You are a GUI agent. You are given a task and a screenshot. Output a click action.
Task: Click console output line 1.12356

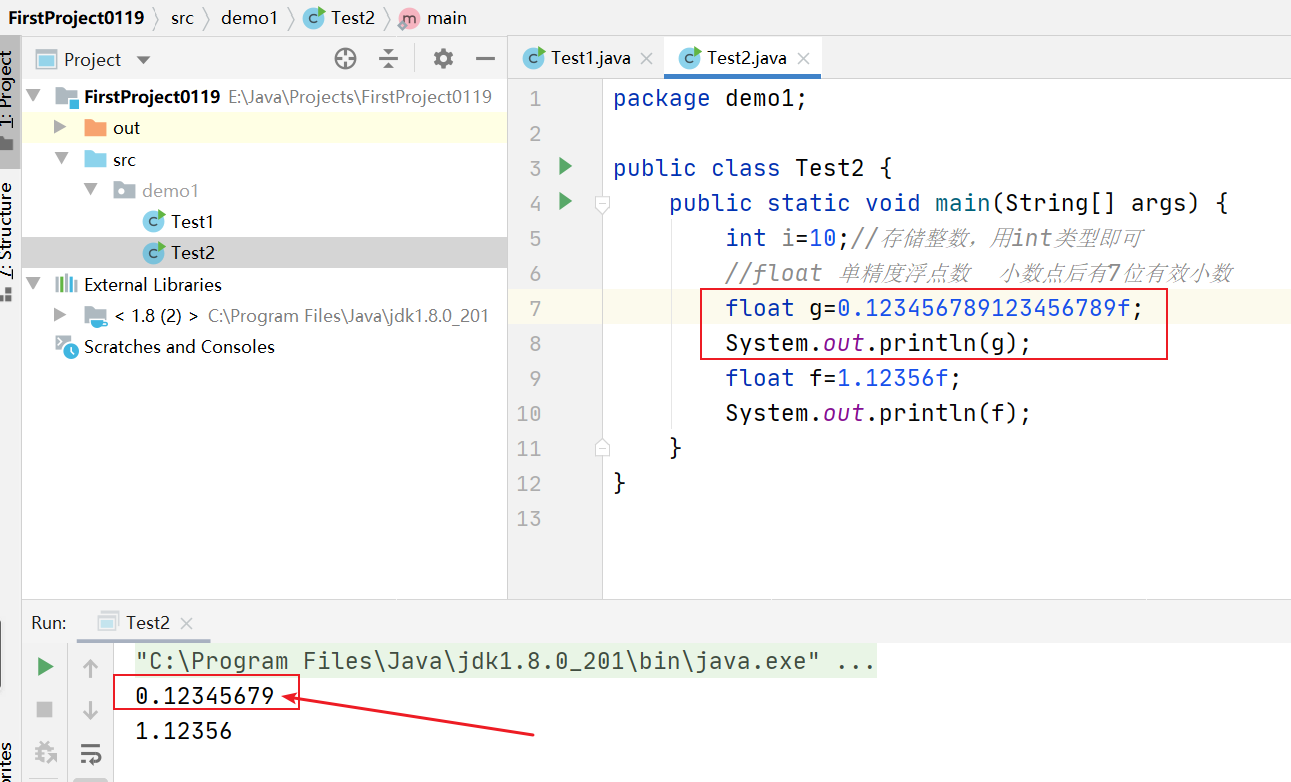click(184, 731)
